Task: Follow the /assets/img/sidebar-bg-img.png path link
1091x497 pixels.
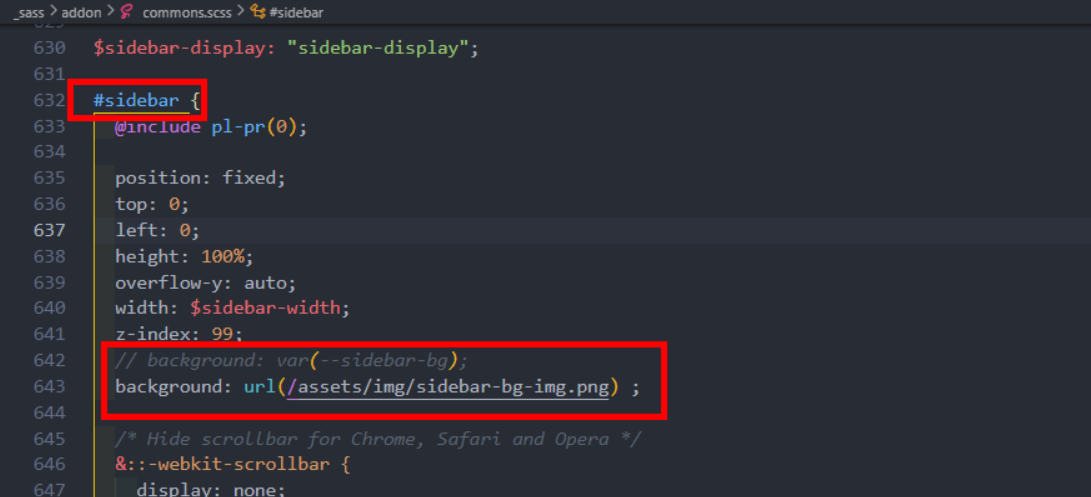Action: 448,386
